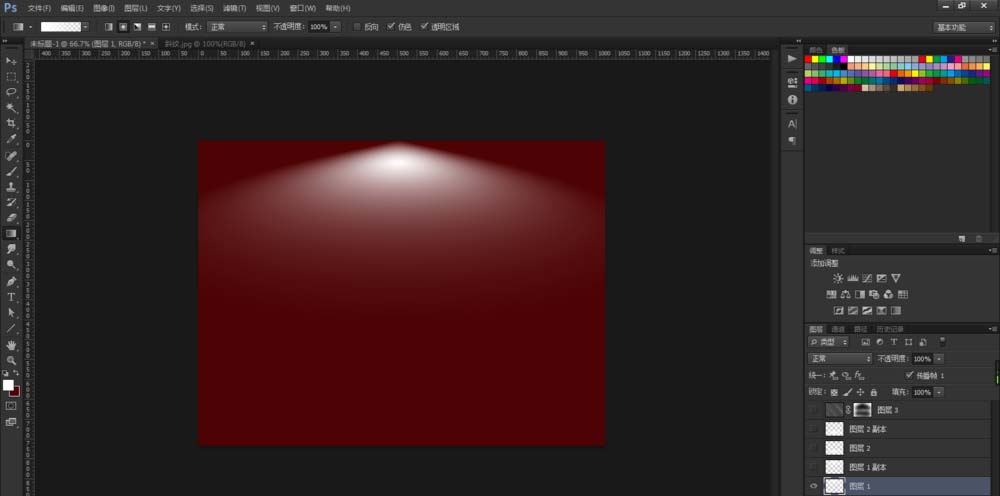Hide the 图层 1 layer
Image resolution: width=1000 pixels, height=496 pixels.
pyautogui.click(x=813, y=486)
